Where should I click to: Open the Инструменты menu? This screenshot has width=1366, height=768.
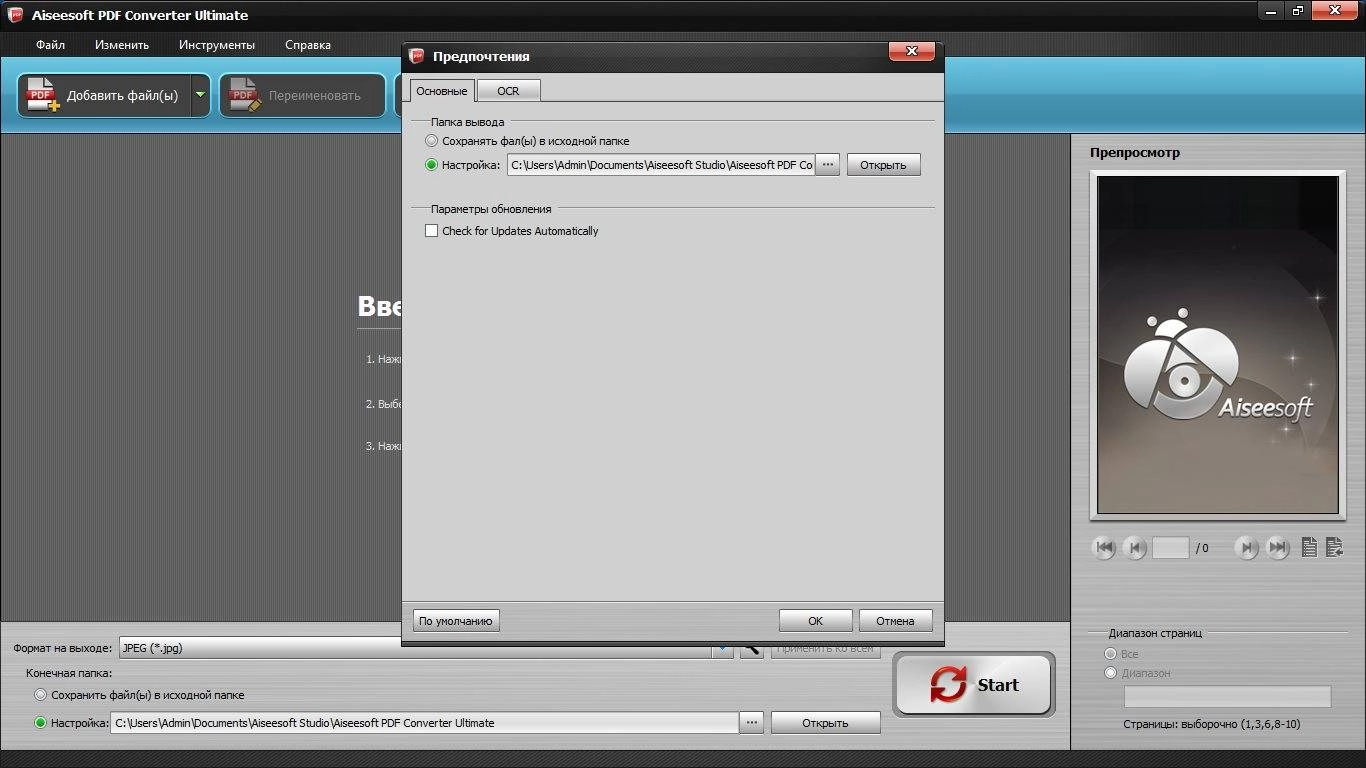pos(217,45)
